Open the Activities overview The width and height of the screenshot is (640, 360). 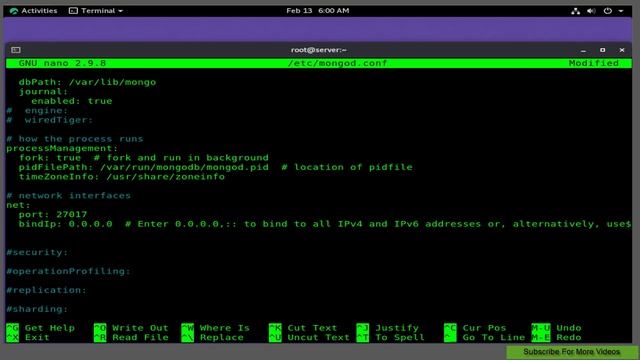(x=33, y=11)
